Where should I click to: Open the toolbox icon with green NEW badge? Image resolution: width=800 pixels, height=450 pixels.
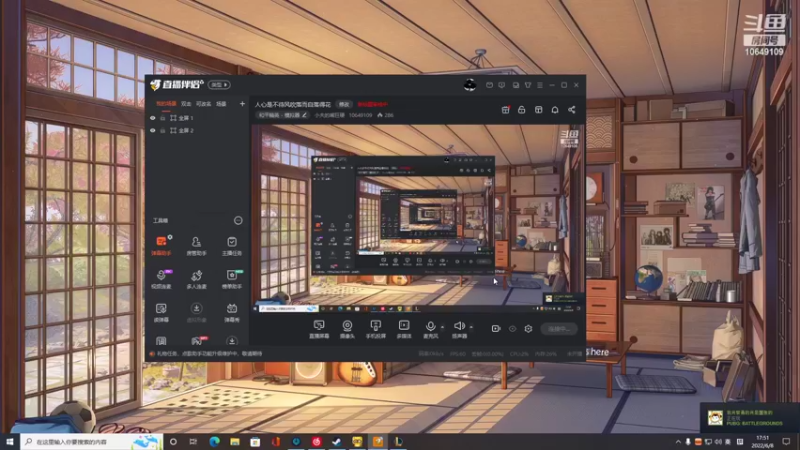232,279
